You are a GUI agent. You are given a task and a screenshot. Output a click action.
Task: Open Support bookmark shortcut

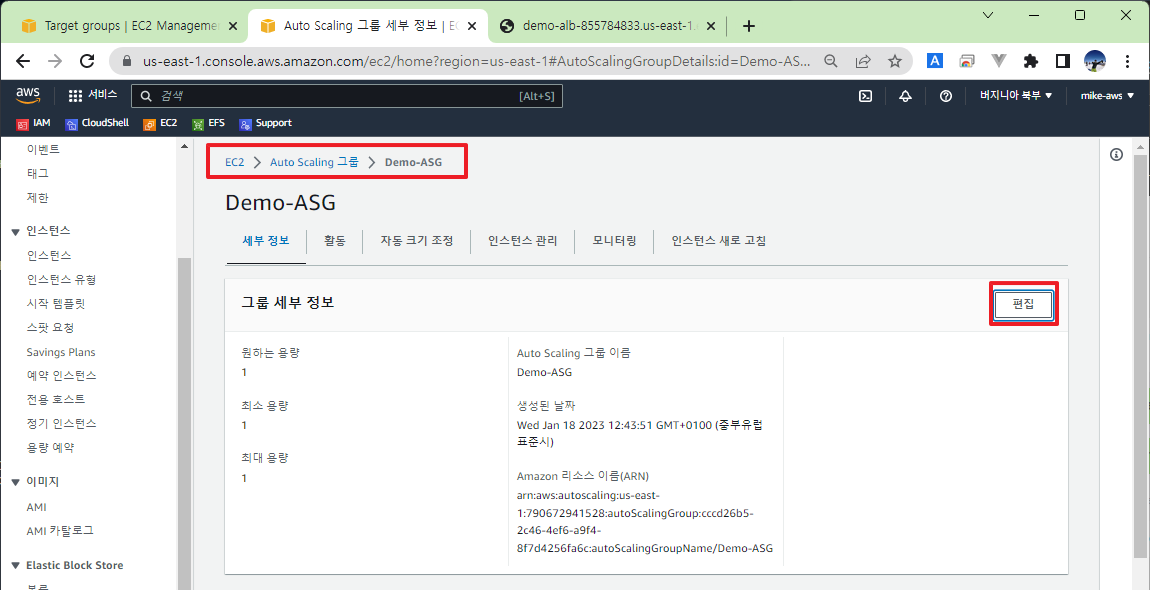pyautogui.click(x=265, y=123)
